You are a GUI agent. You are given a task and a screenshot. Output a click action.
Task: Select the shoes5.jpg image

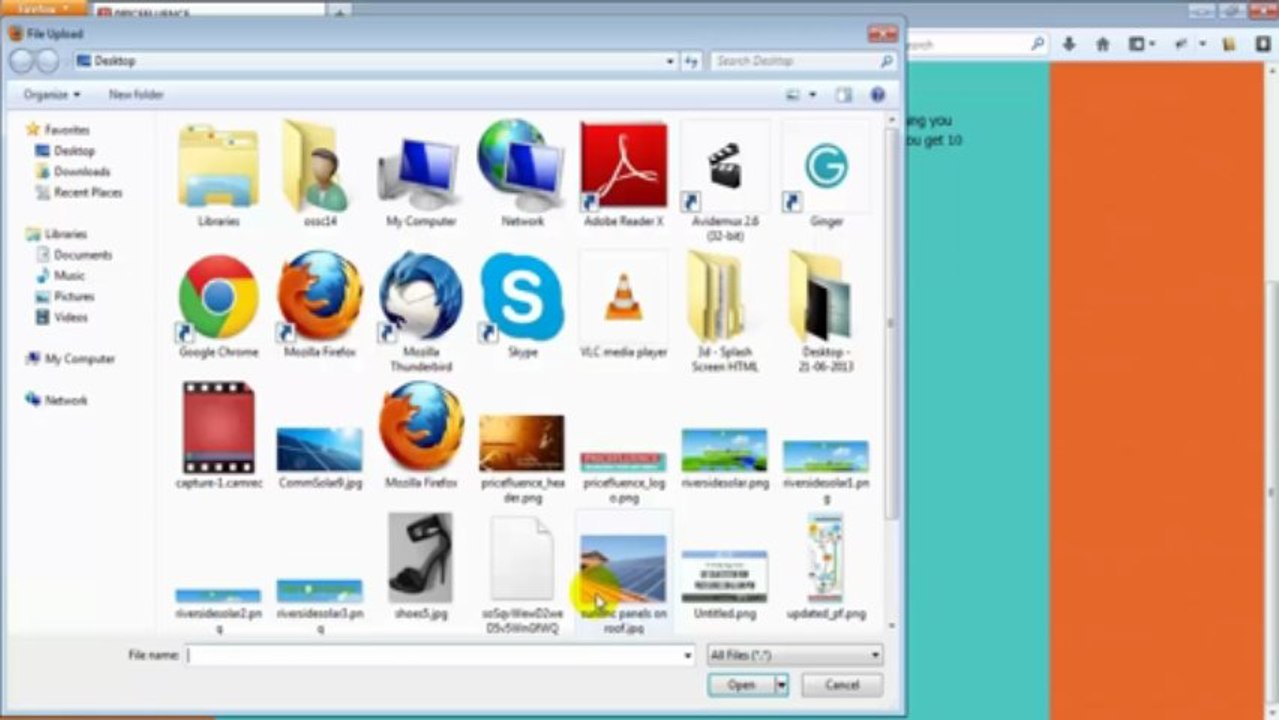[421, 565]
